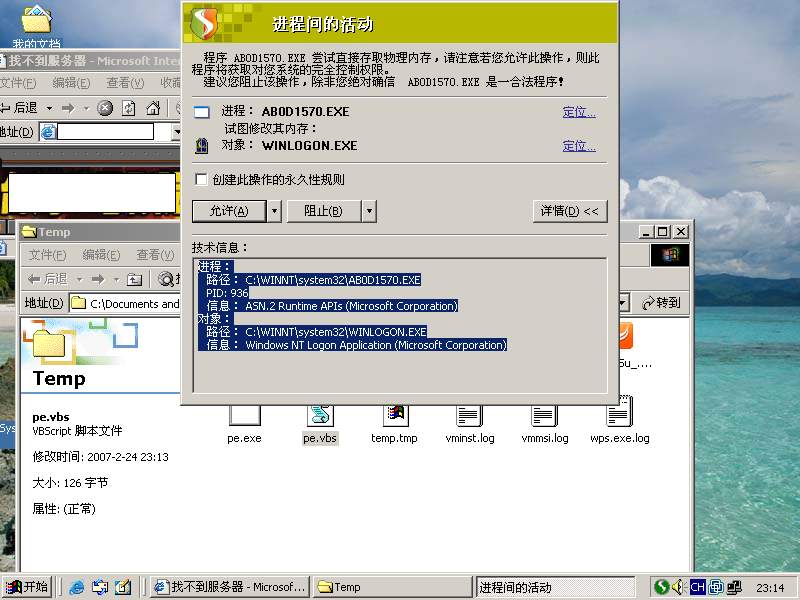Open 编辑(E) menu in Temp window
The image size is (800, 600).
pyautogui.click(x=101, y=255)
